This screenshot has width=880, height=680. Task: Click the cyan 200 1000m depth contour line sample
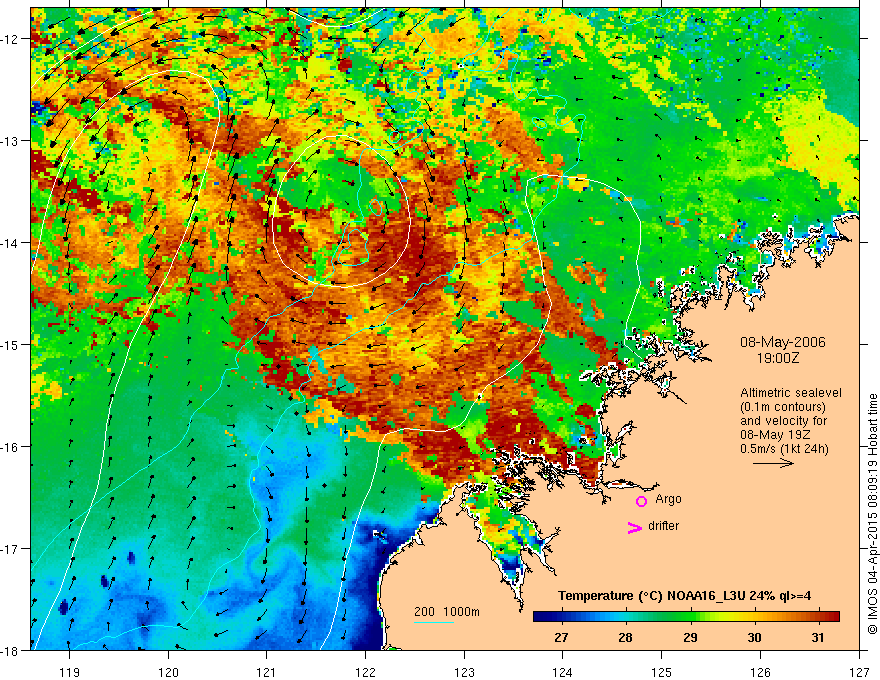click(x=434, y=622)
